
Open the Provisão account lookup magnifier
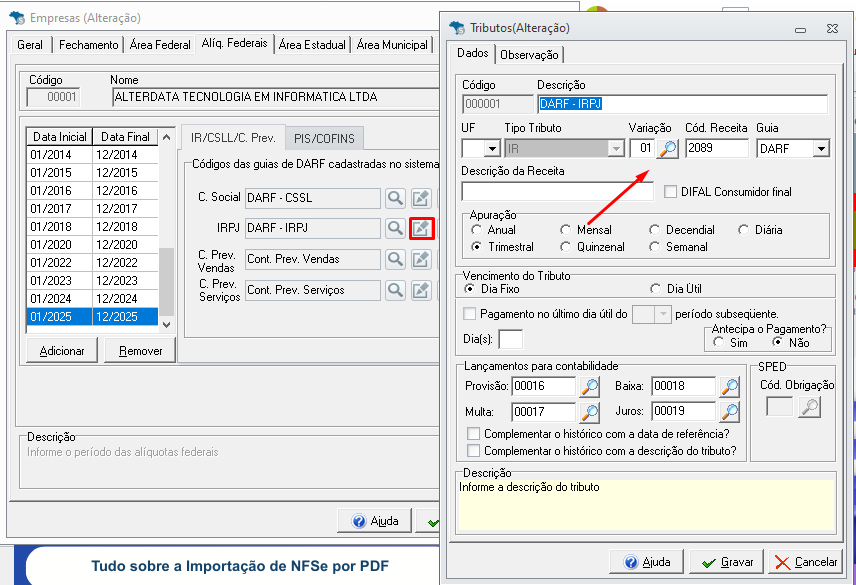pyautogui.click(x=590, y=386)
